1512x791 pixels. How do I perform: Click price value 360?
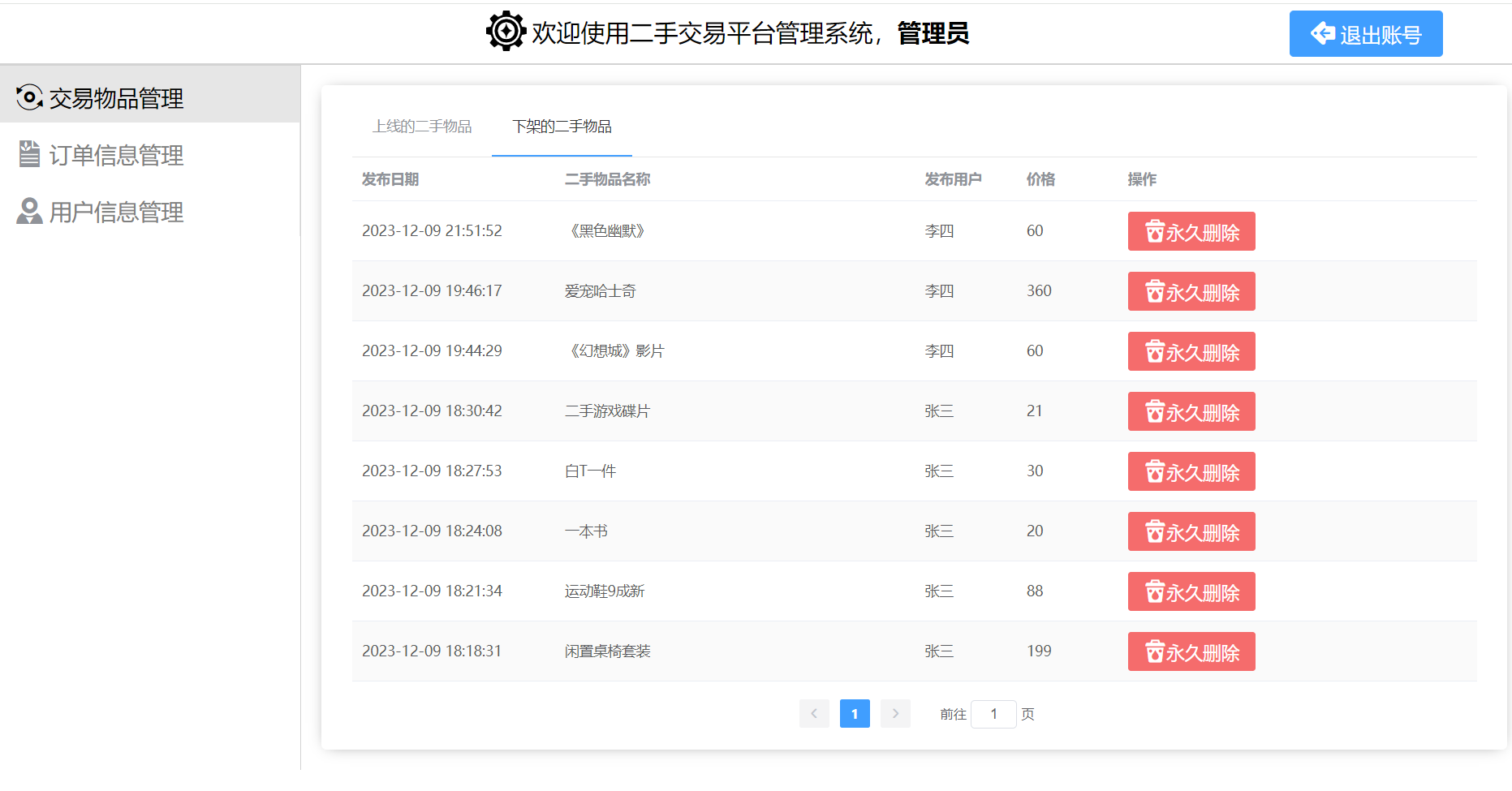(x=1039, y=291)
